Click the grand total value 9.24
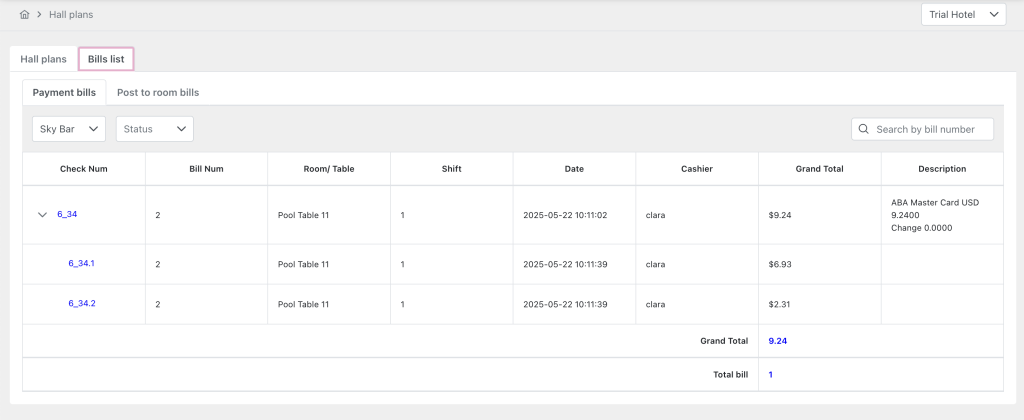 click(x=778, y=341)
